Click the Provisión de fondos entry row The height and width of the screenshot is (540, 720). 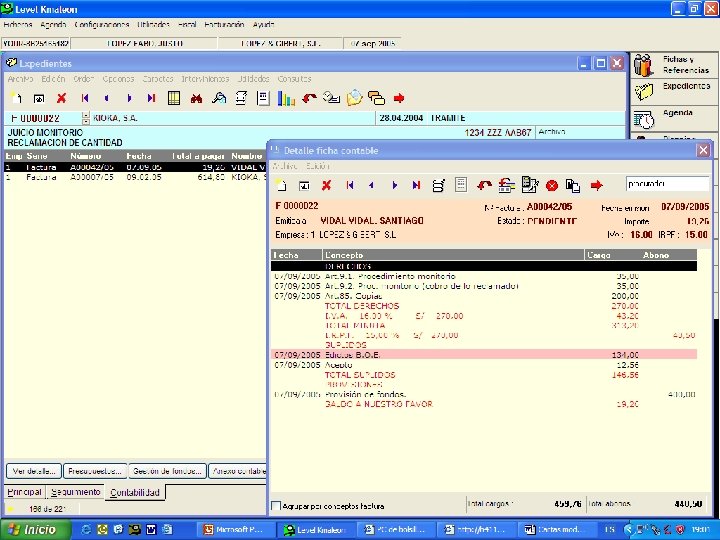pyautogui.click(x=484, y=394)
